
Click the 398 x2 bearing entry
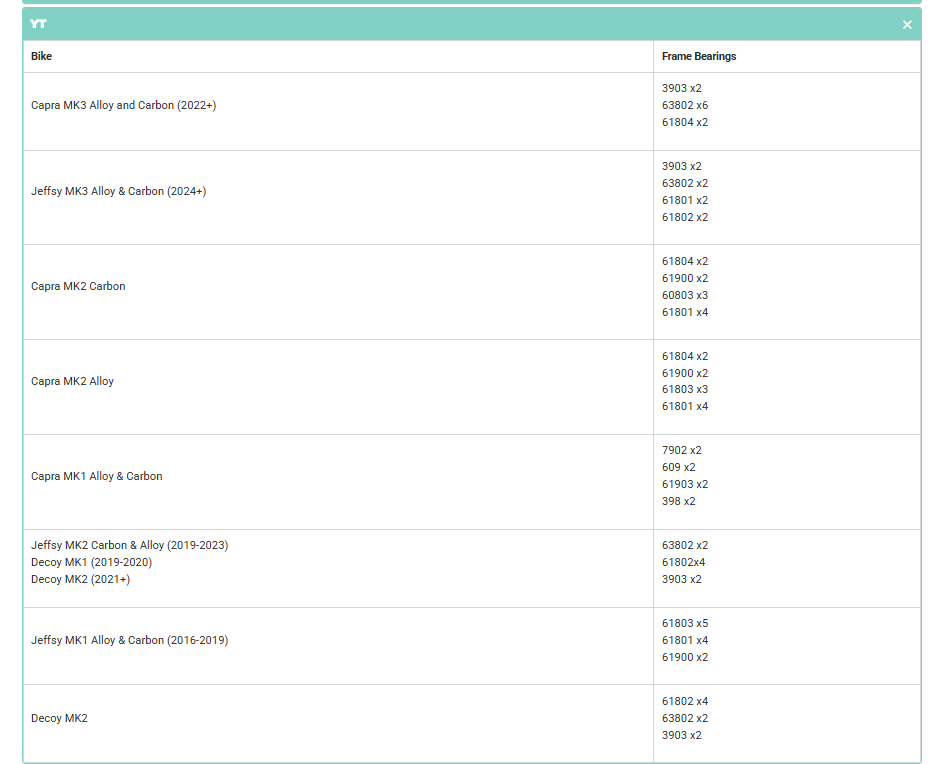pyautogui.click(x=678, y=501)
